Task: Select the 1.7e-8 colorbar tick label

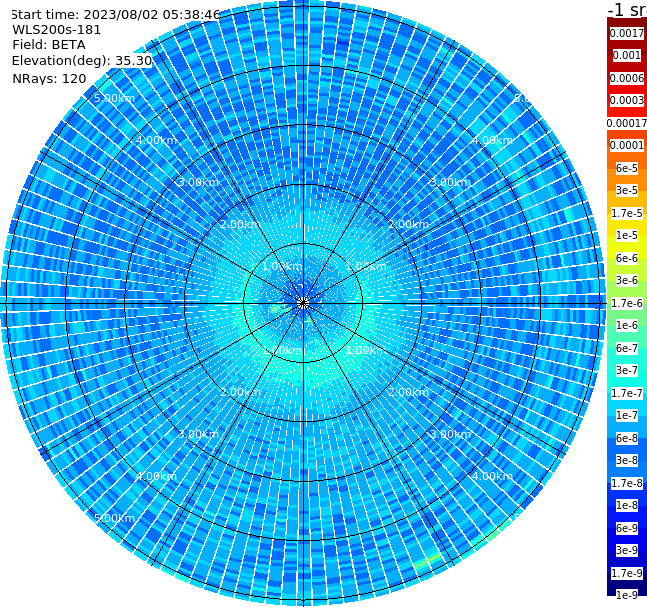Action: (627, 483)
